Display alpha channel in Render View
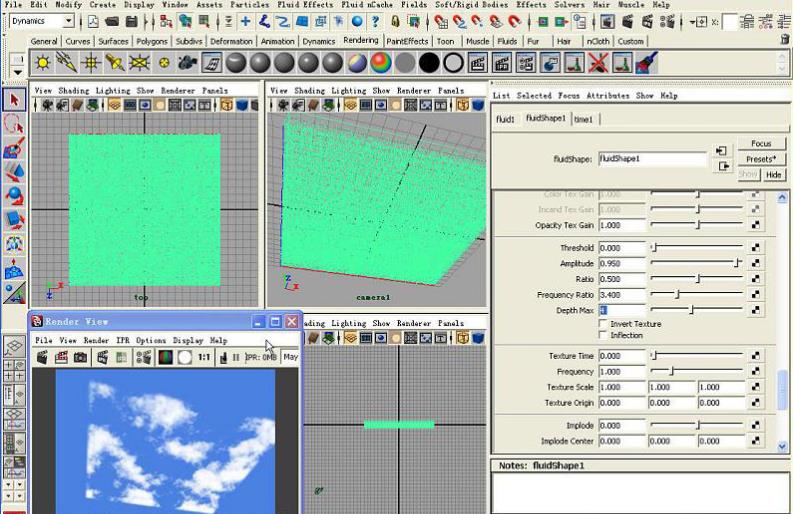793x514 pixels. click(185, 357)
